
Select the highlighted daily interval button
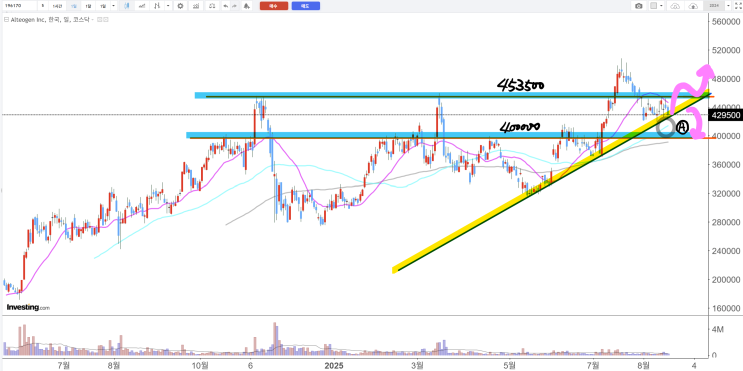pyautogui.click(x=73, y=6)
